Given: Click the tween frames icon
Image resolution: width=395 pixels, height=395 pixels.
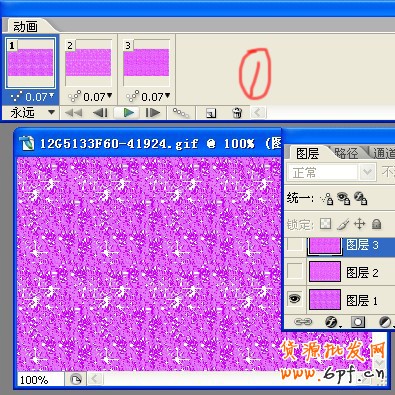Looking at the screenshot, I should tap(181, 113).
